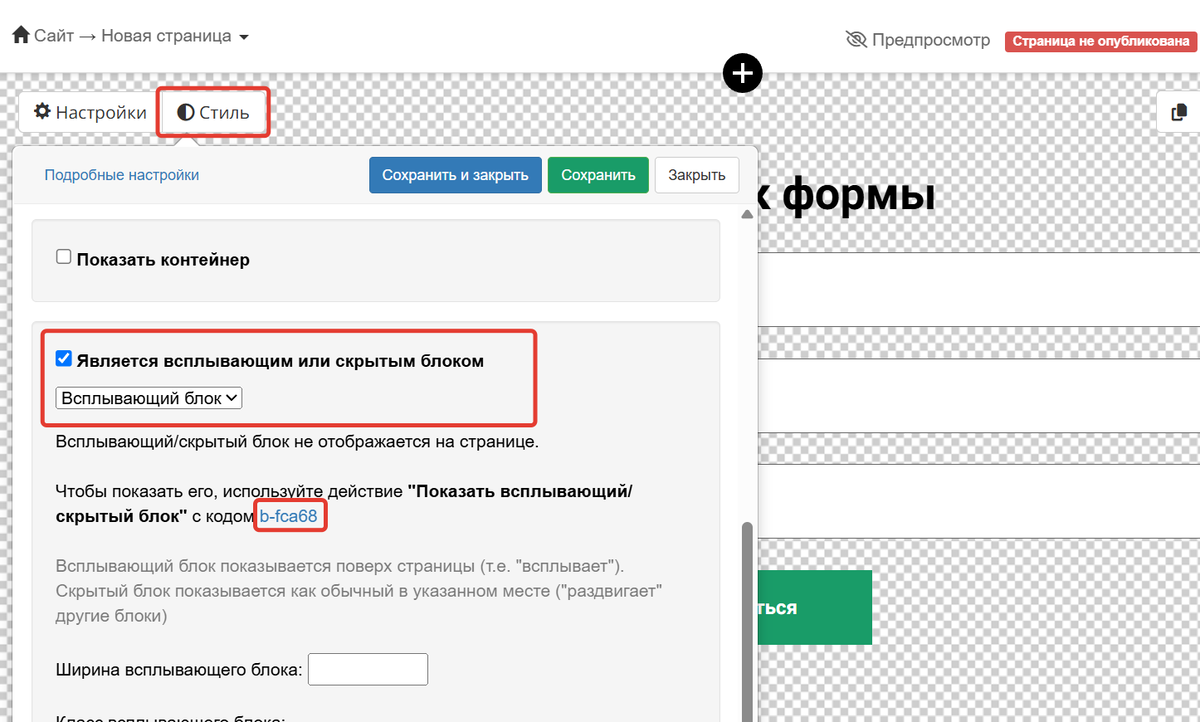Click the block code link b-fca68
Viewport: 1200px width, 722px height.
(x=288, y=517)
